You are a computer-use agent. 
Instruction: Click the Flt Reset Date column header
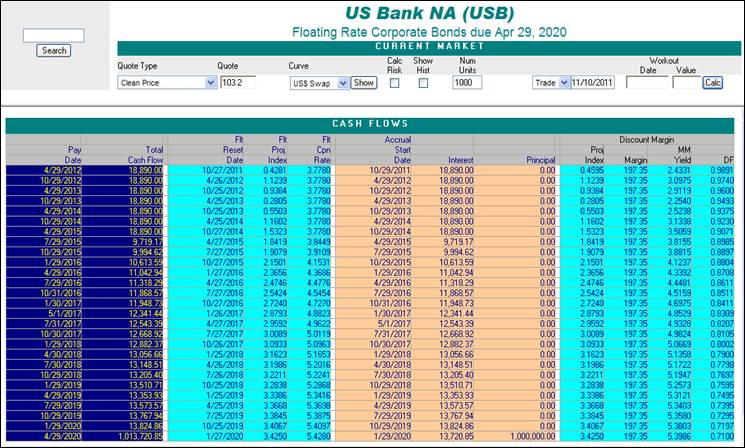233,150
